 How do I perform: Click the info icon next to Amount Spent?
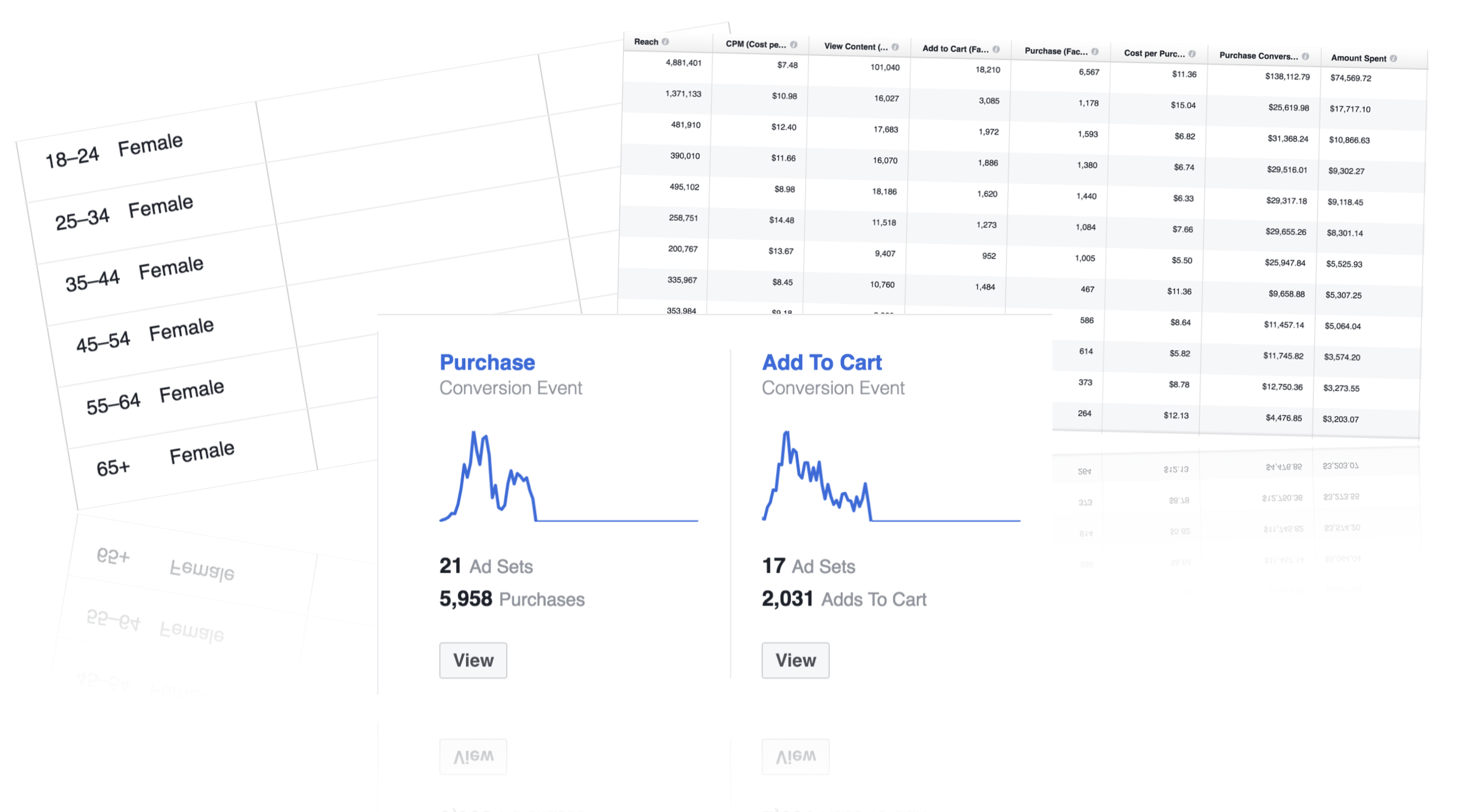coord(1394,59)
